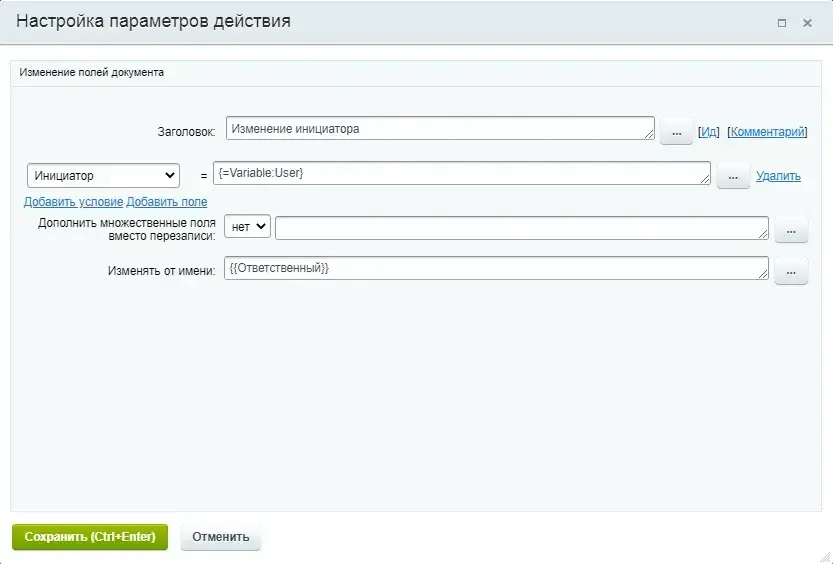Open the Комментарий link
The image size is (833, 564).
(x=768, y=132)
